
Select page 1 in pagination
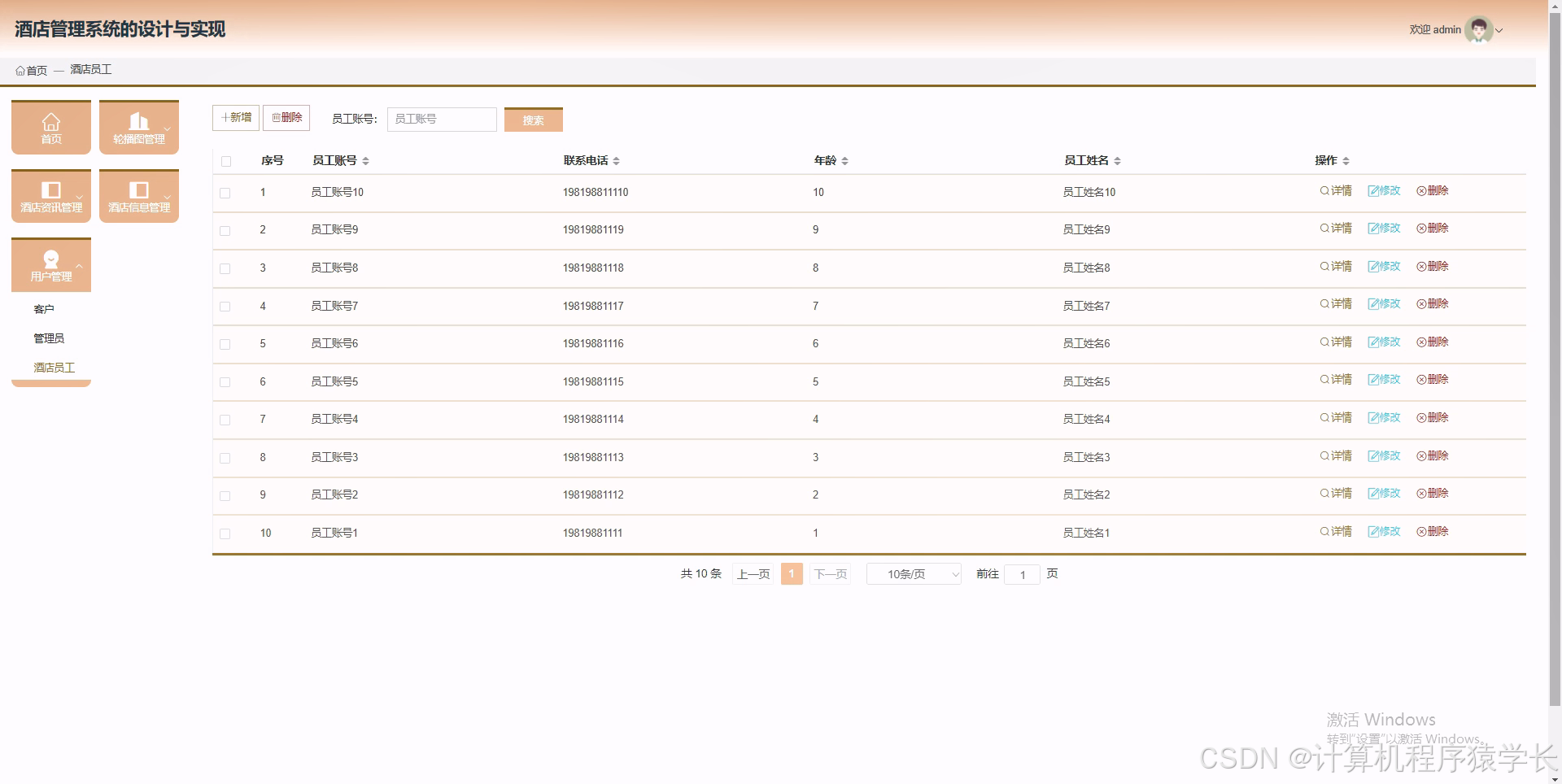coord(792,574)
